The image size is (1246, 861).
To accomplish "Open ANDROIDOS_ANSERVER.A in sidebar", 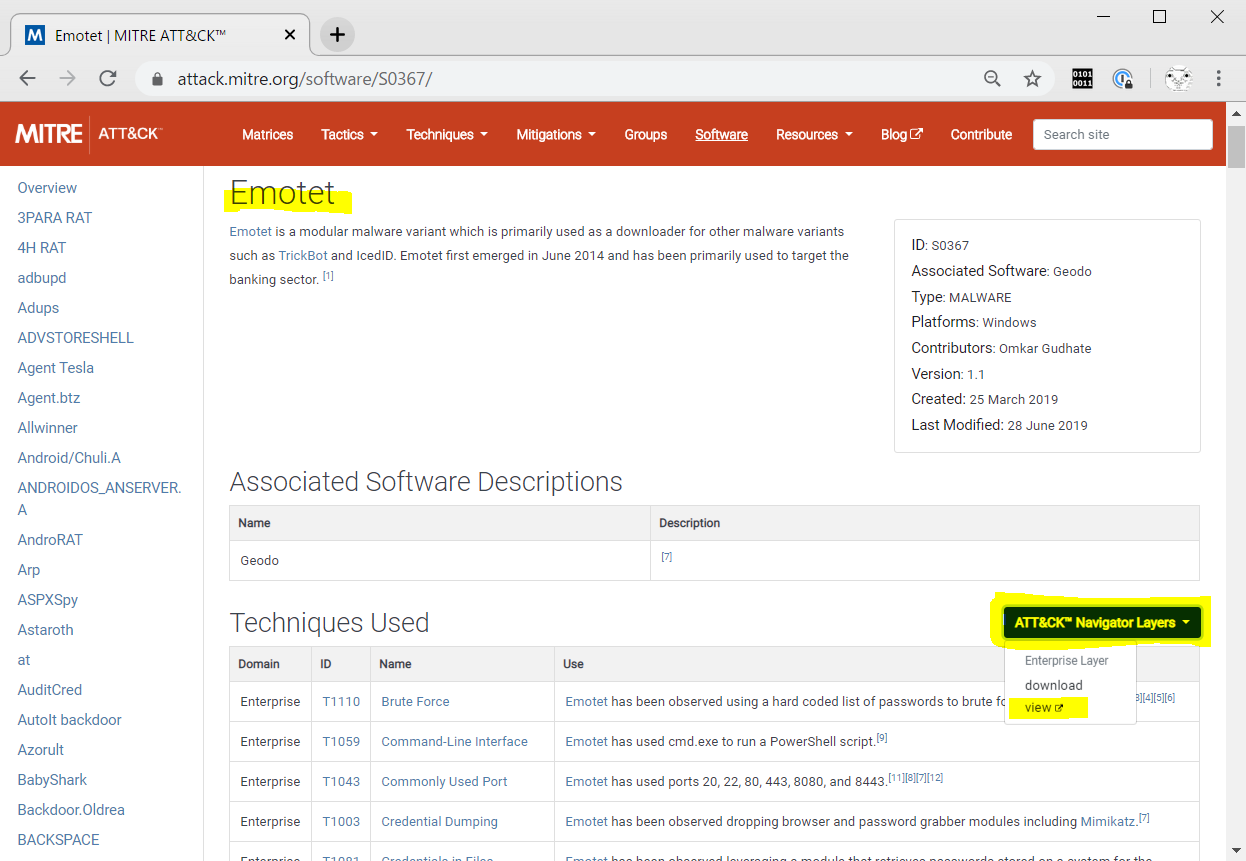I will tap(100, 499).
